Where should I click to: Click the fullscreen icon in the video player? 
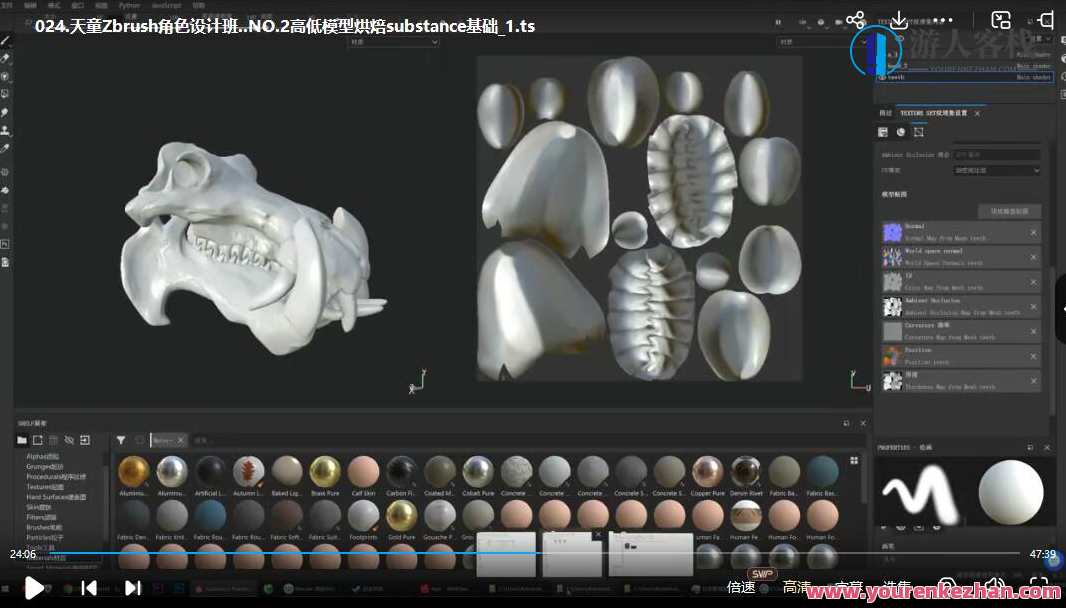pyautogui.click(x=1040, y=587)
